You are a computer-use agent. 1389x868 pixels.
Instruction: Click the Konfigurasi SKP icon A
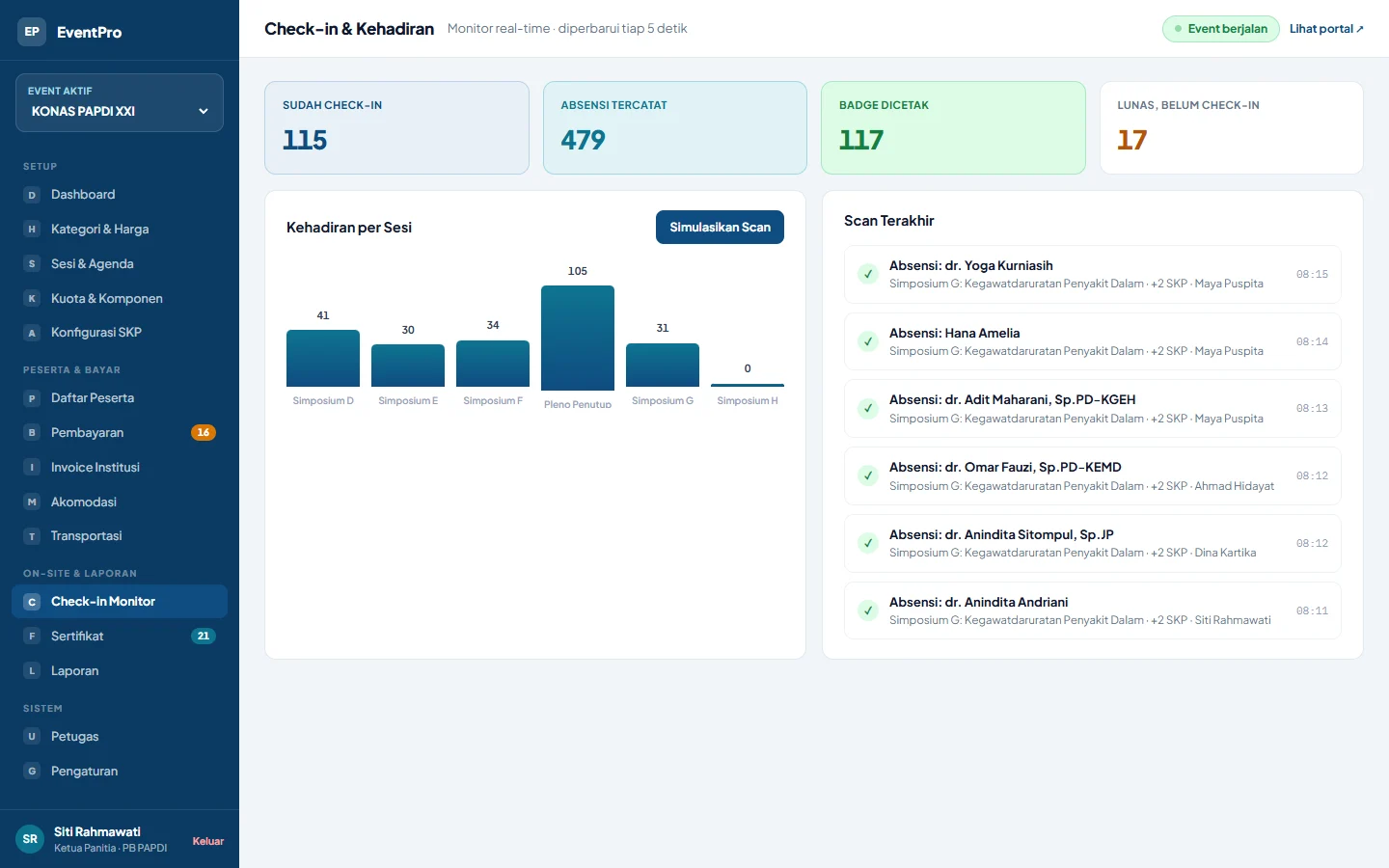point(32,333)
